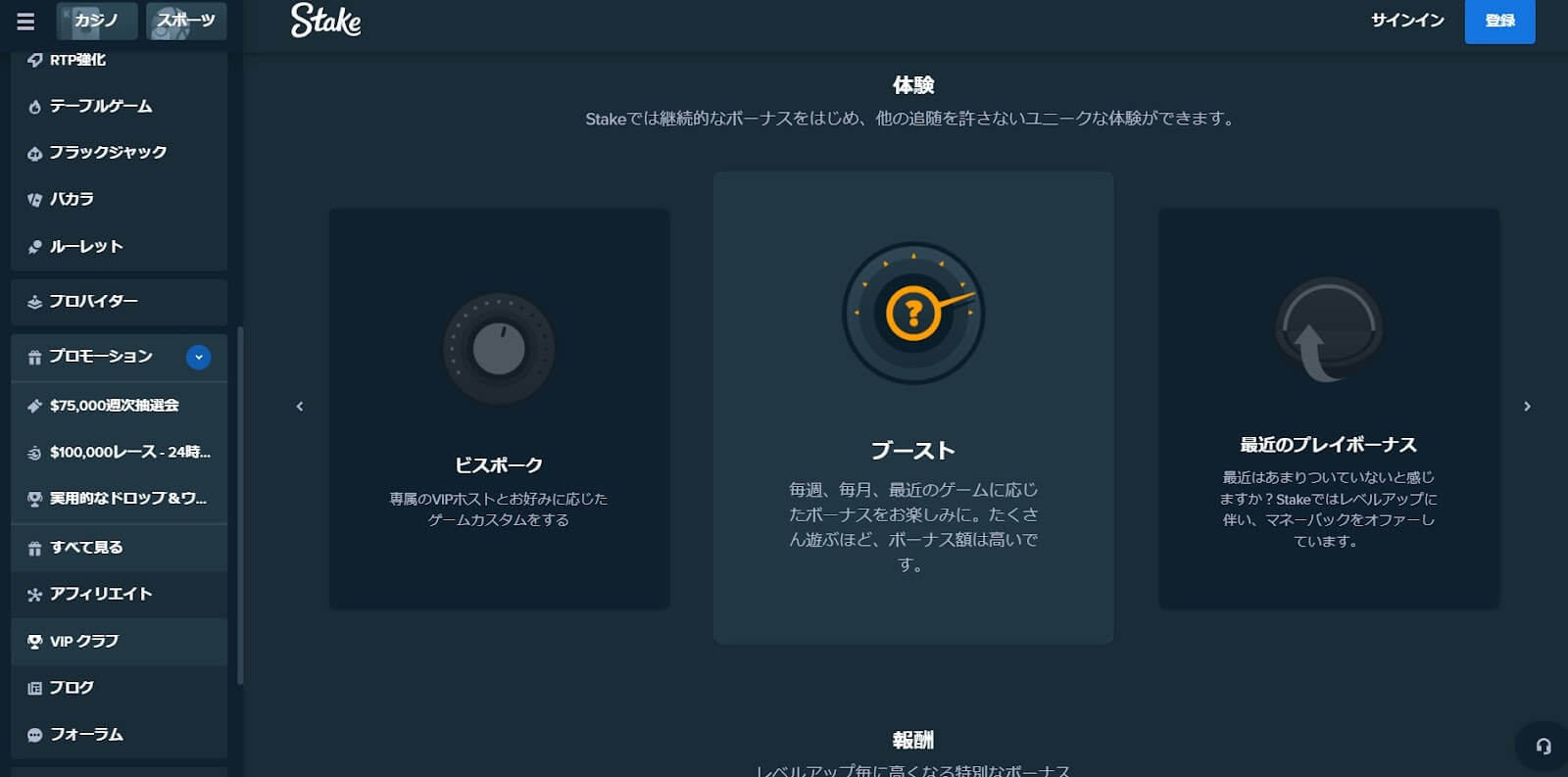Click the ビスポーク dial knob icon

(499, 349)
